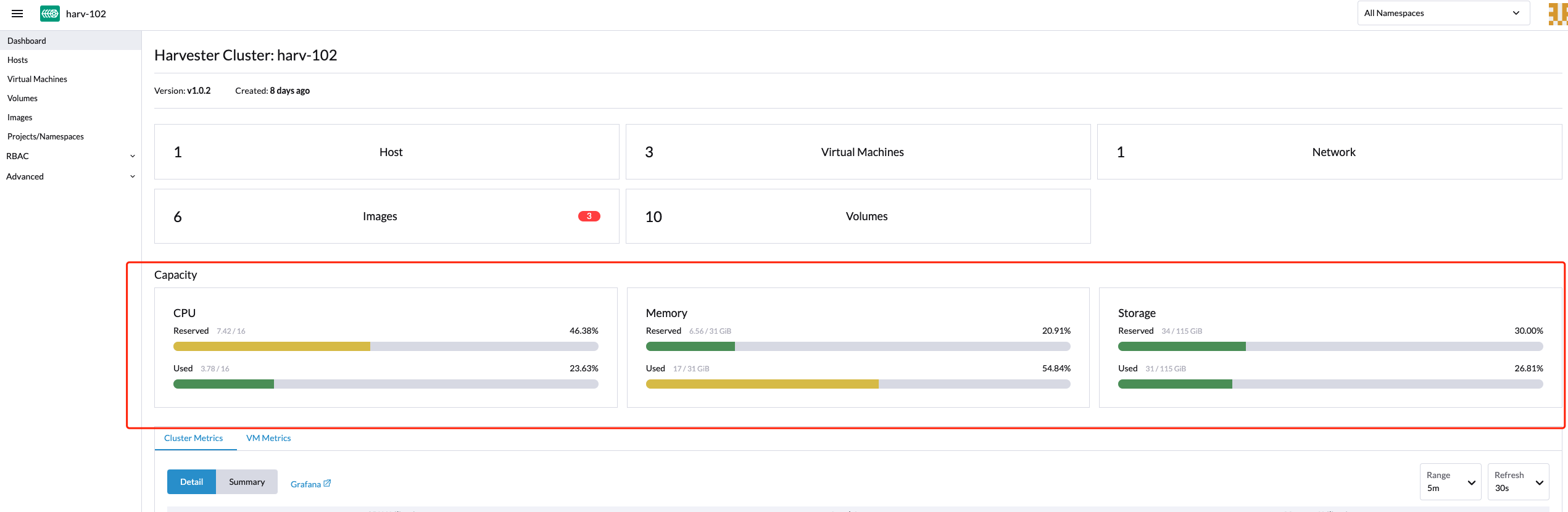Open the hamburger navigation menu
1568x512 pixels.
click(x=17, y=14)
